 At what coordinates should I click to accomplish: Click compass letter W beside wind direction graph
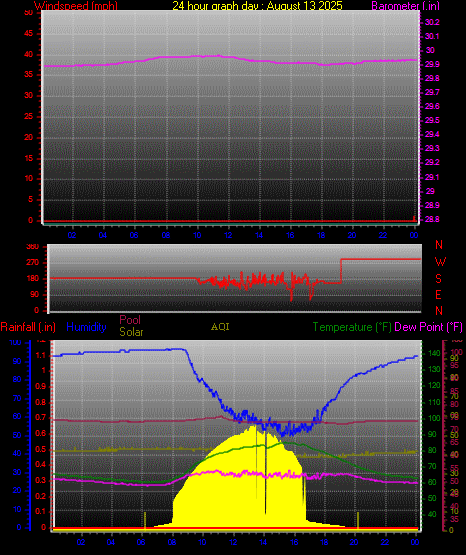click(x=440, y=262)
